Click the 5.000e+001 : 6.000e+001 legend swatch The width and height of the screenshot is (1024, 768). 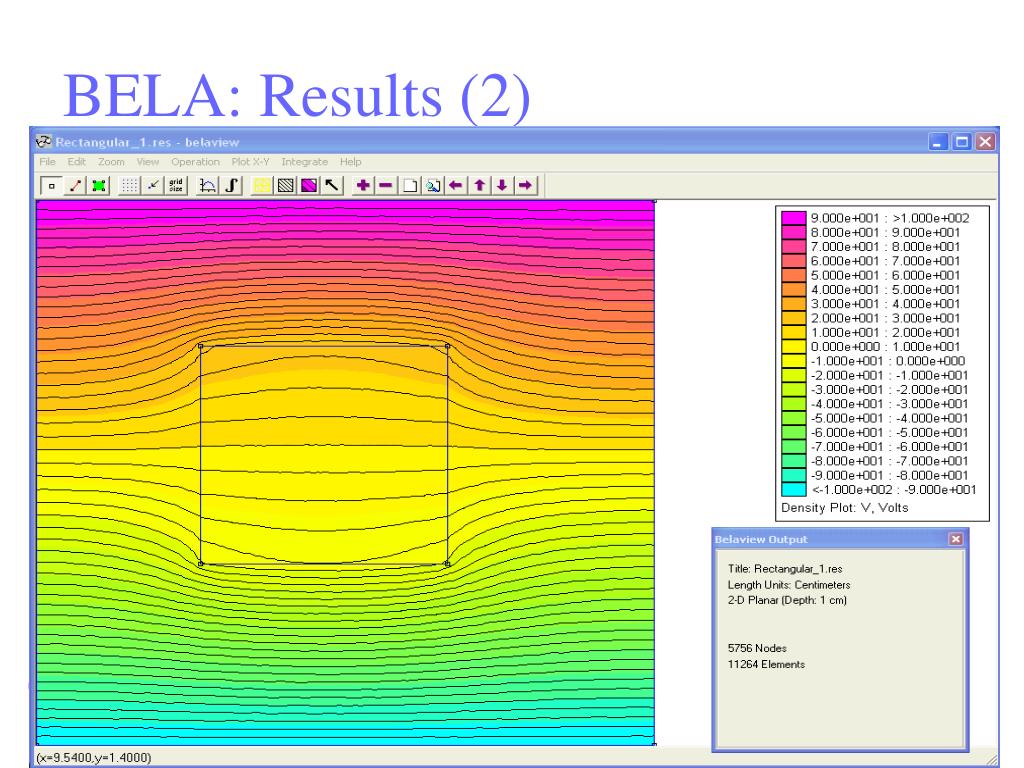coord(793,276)
